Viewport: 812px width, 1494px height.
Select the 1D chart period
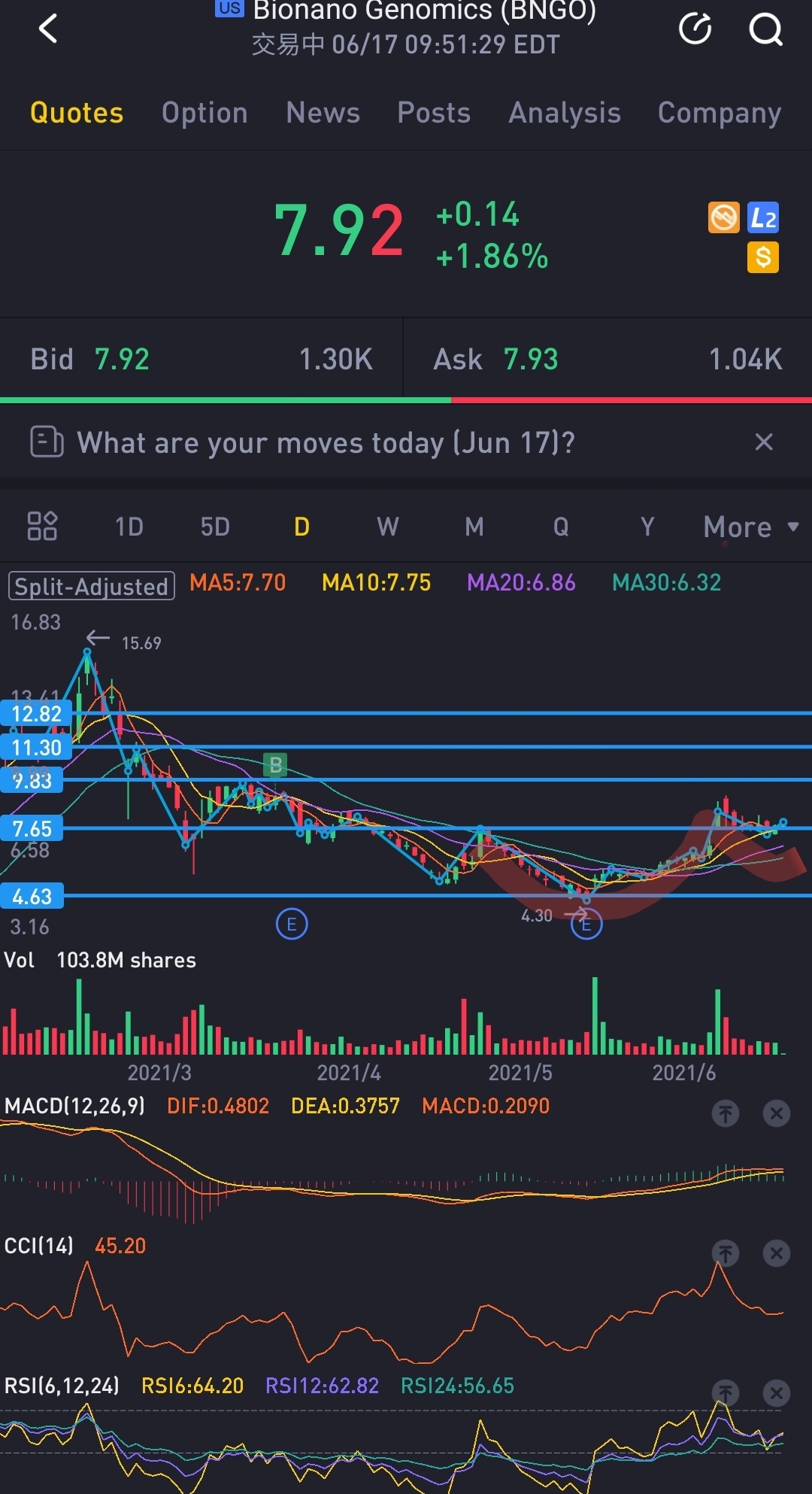click(x=129, y=527)
